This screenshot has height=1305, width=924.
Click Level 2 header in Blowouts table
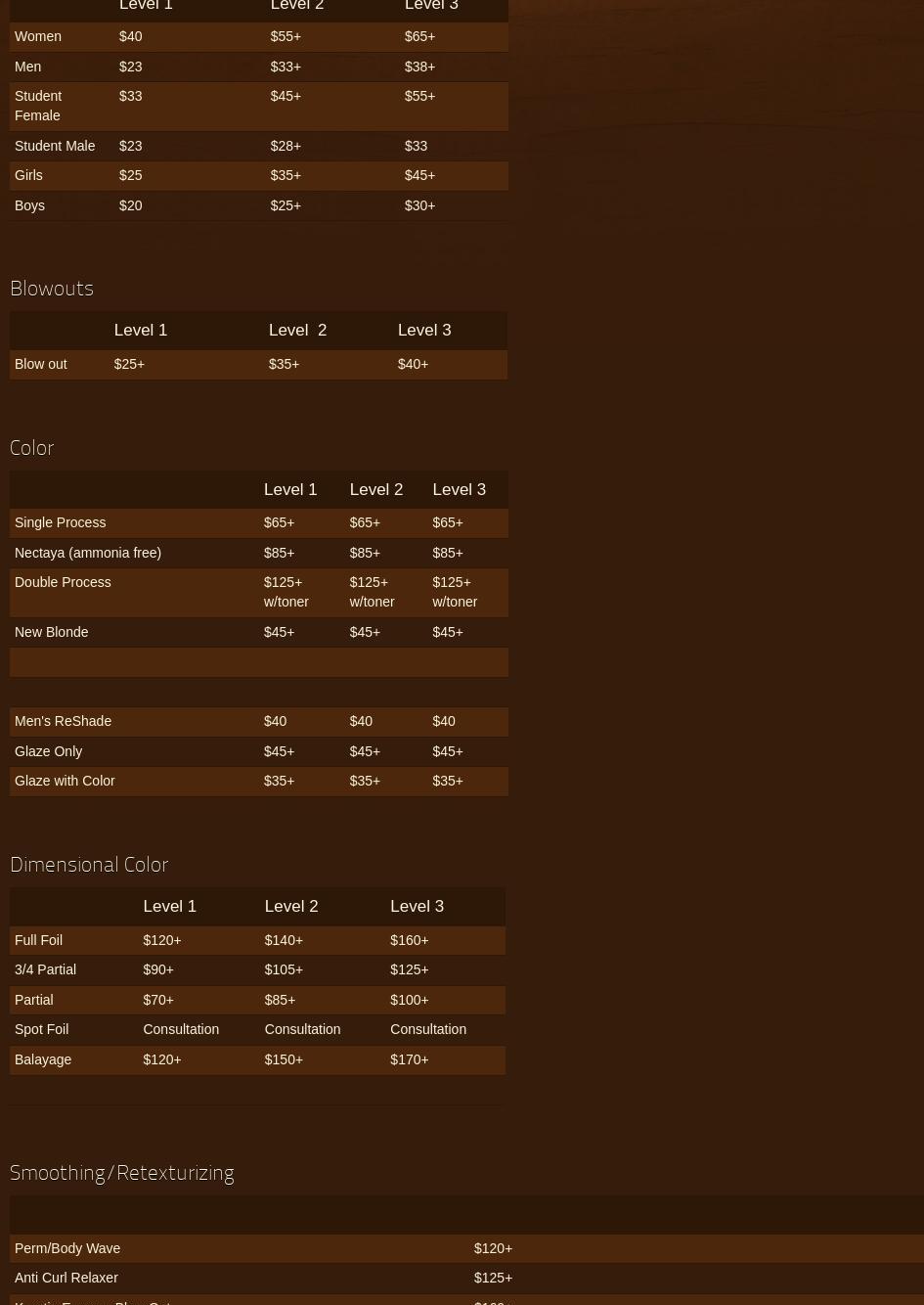297,330
